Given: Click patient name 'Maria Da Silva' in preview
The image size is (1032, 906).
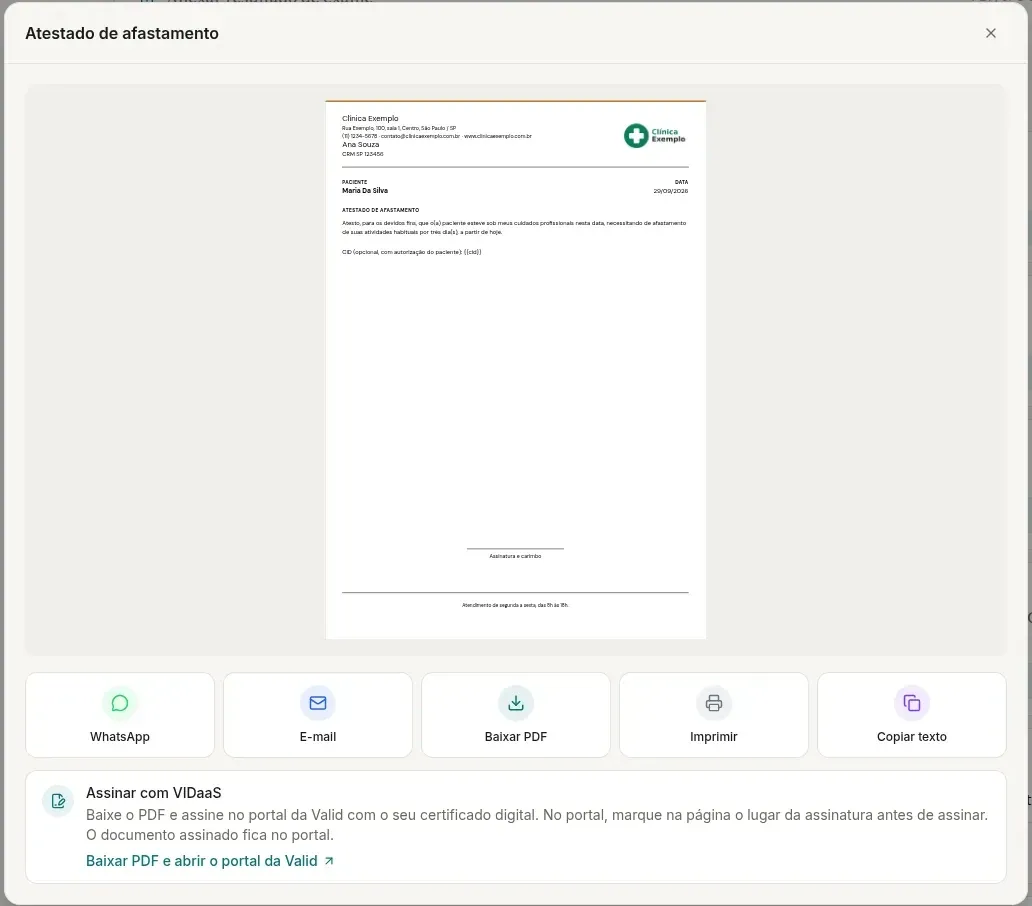Looking at the screenshot, I should point(365,191).
